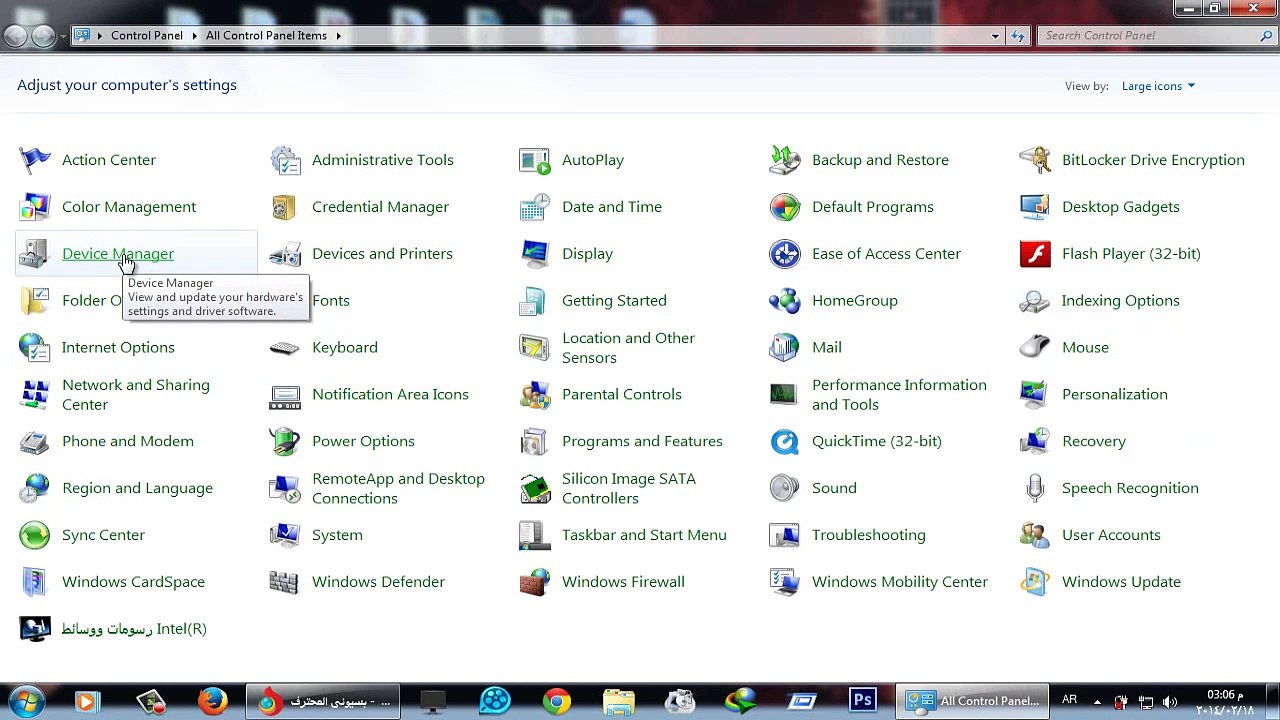Image resolution: width=1280 pixels, height=720 pixels.
Task: Open the Sound speaker icon
Action: (x=785, y=488)
